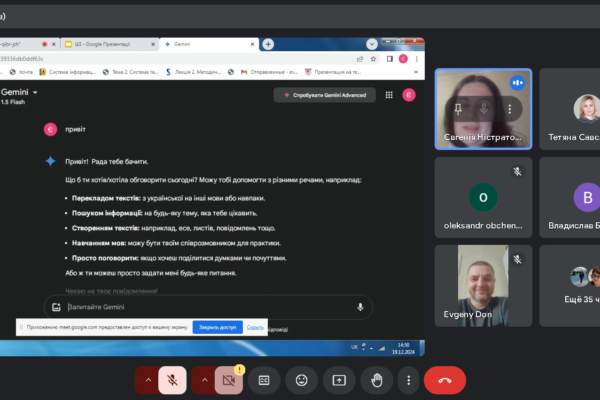
Task: Open more options three-dot menu in Meet bar
Action: 409,380
